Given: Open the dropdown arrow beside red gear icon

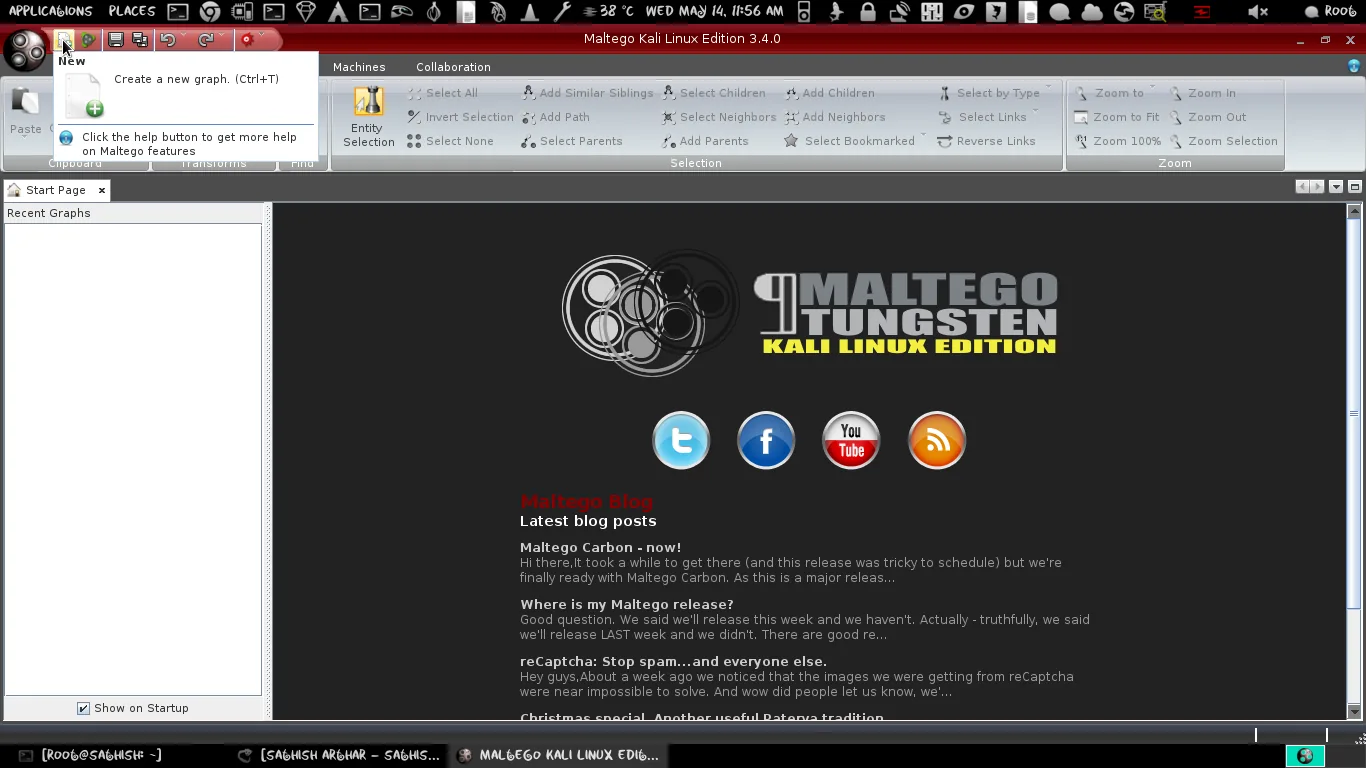Looking at the screenshot, I should pos(261,36).
